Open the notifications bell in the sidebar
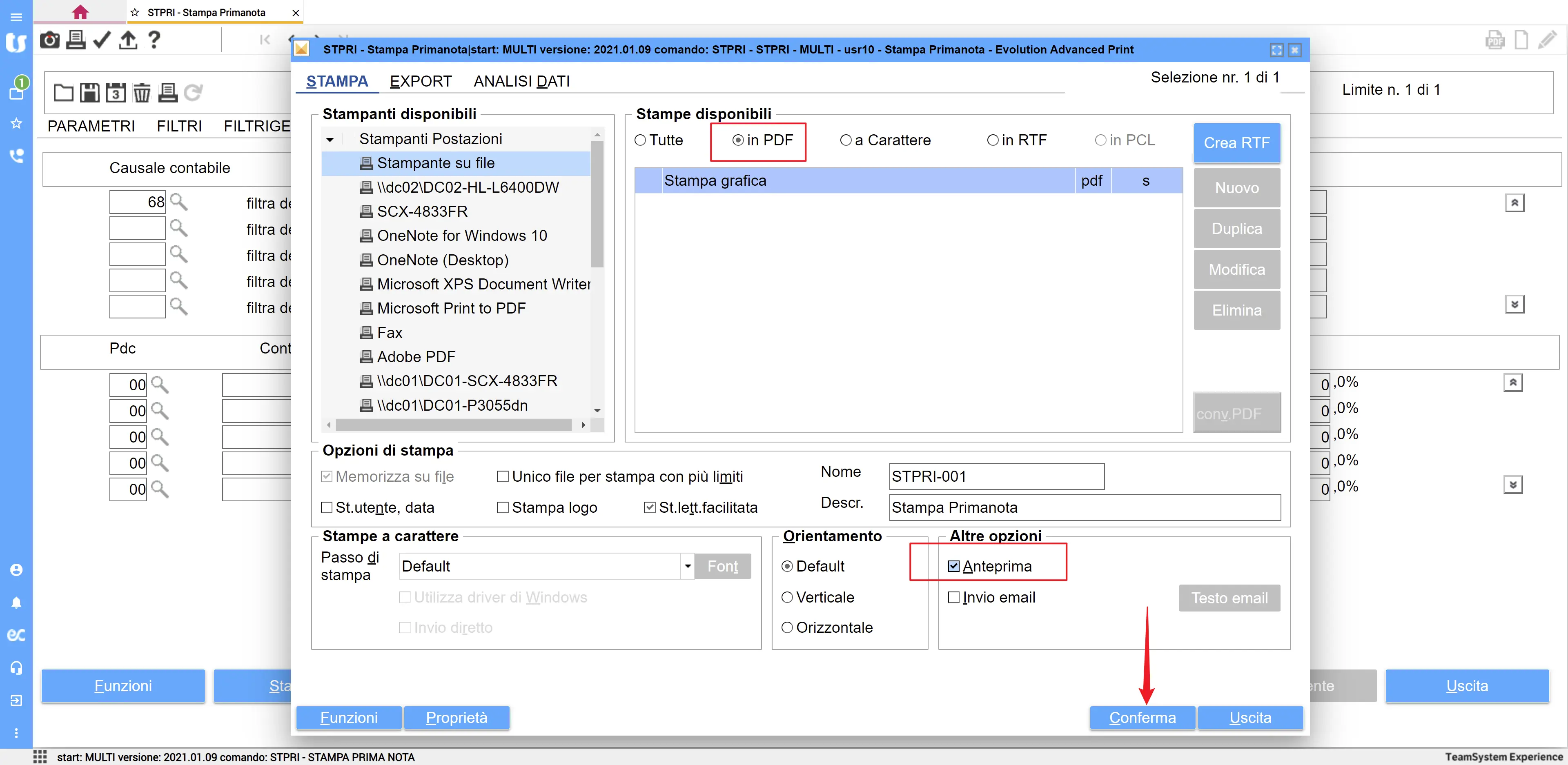 (x=16, y=603)
